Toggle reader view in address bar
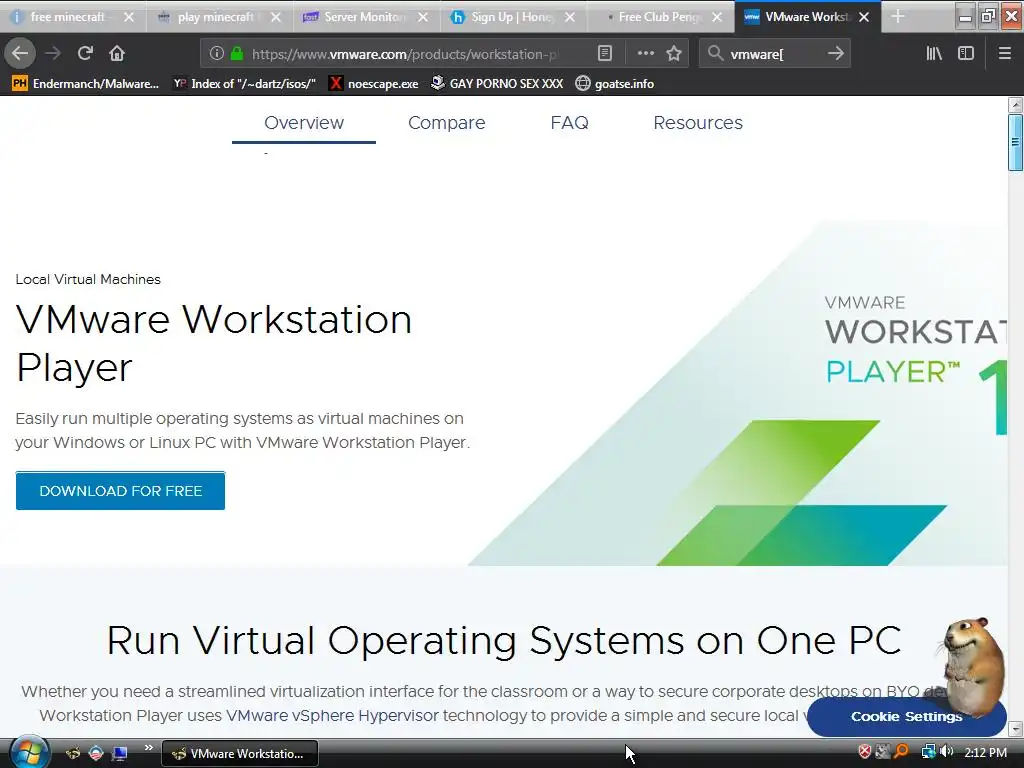This screenshot has width=1024, height=768. click(605, 54)
